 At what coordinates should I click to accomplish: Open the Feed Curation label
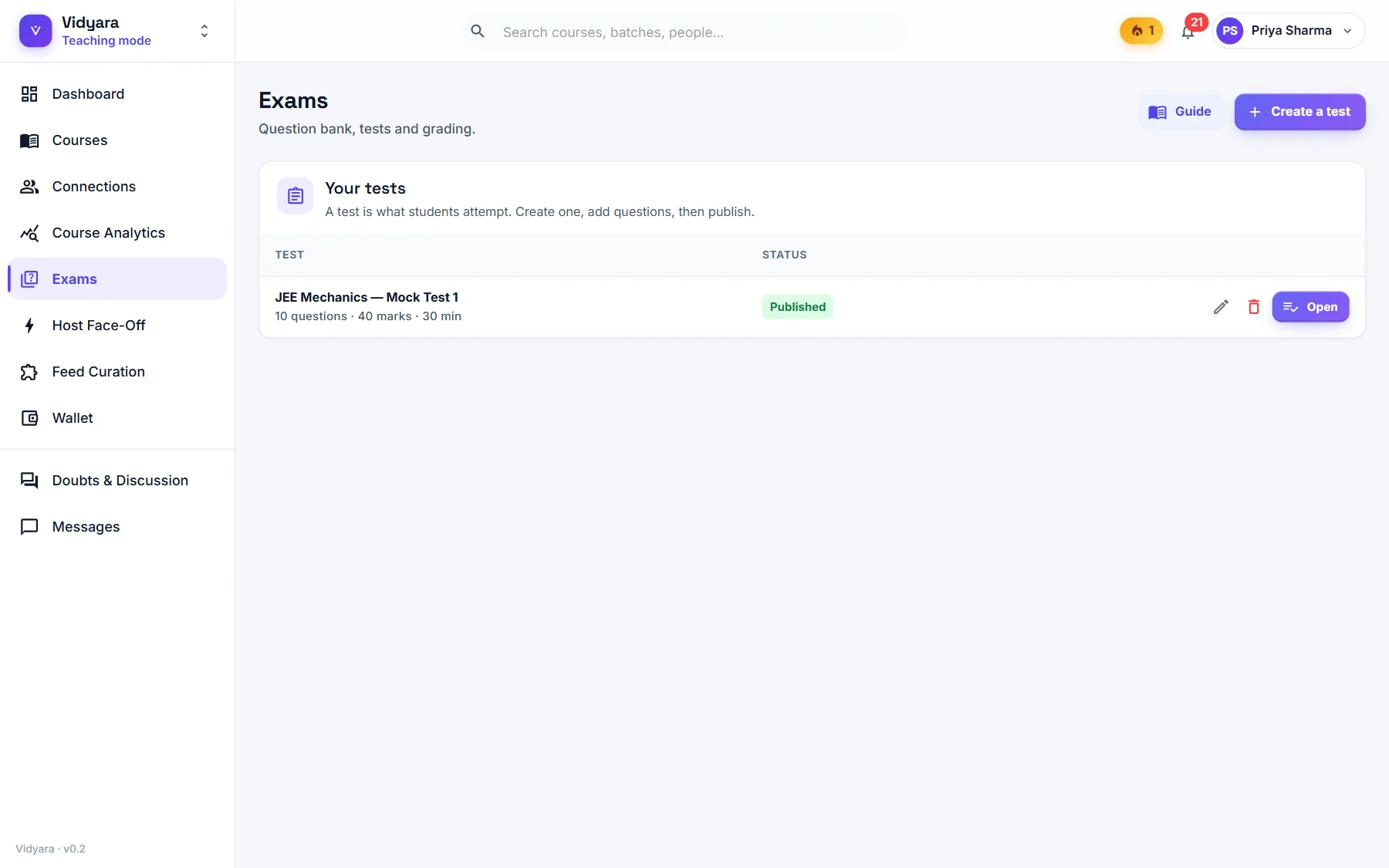tap(98, 372)
